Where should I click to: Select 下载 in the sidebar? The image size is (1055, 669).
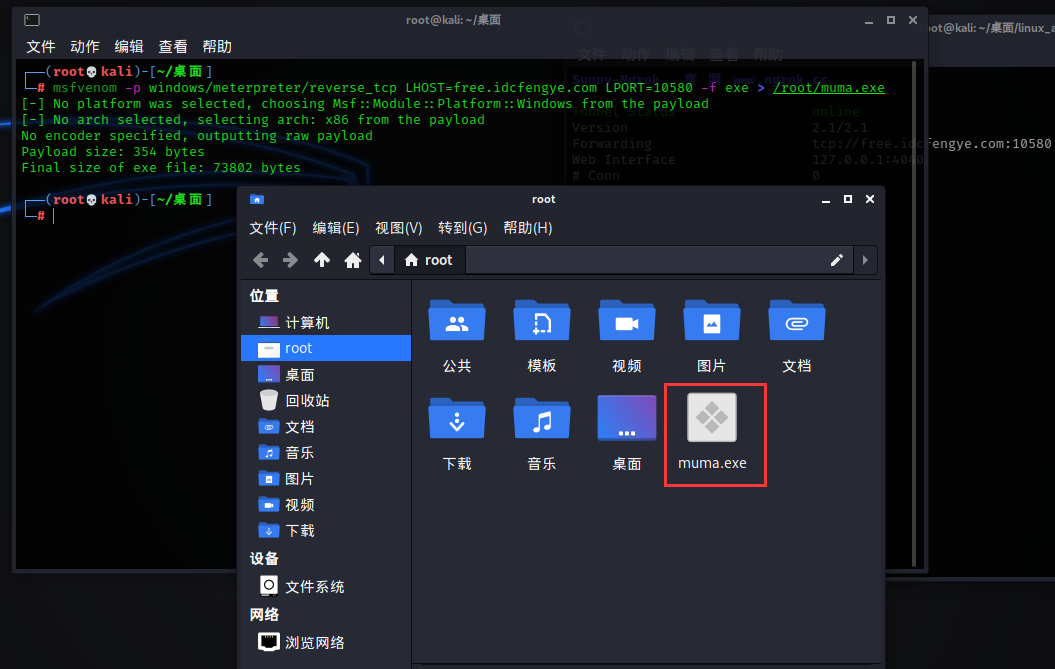[326, 530]
